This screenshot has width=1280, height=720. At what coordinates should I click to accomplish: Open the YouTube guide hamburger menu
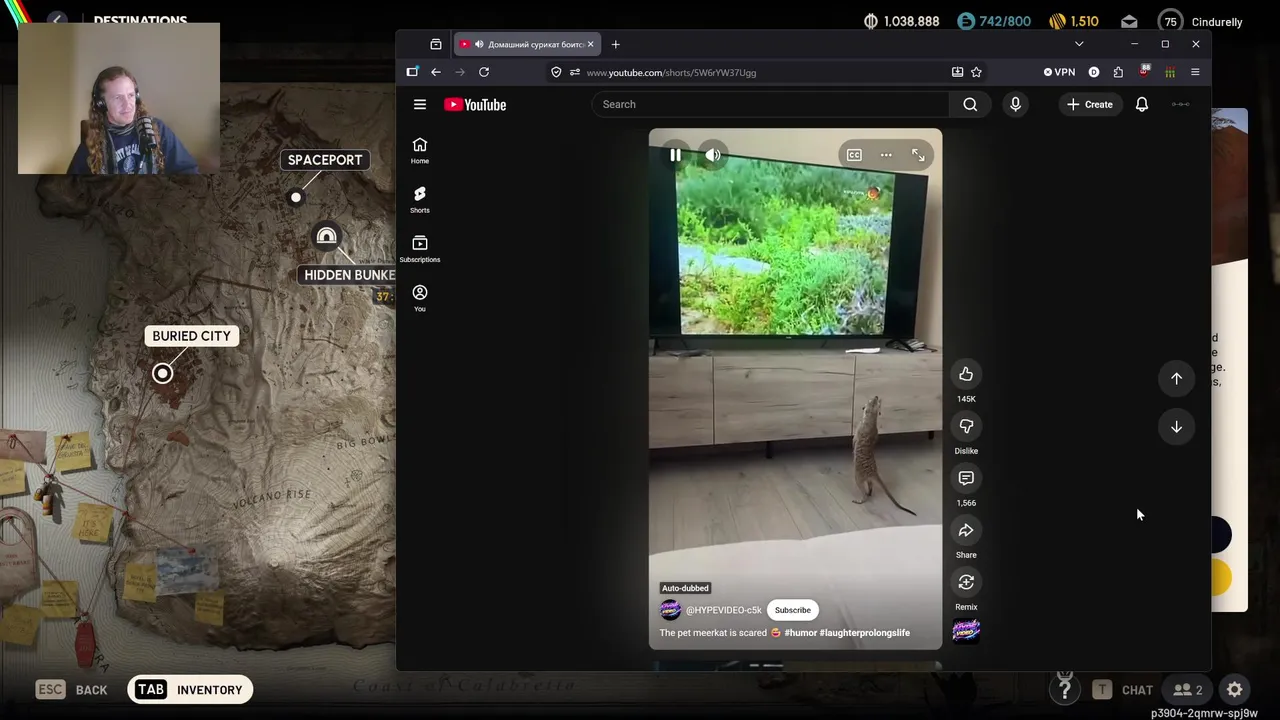[x=420, y=104]
